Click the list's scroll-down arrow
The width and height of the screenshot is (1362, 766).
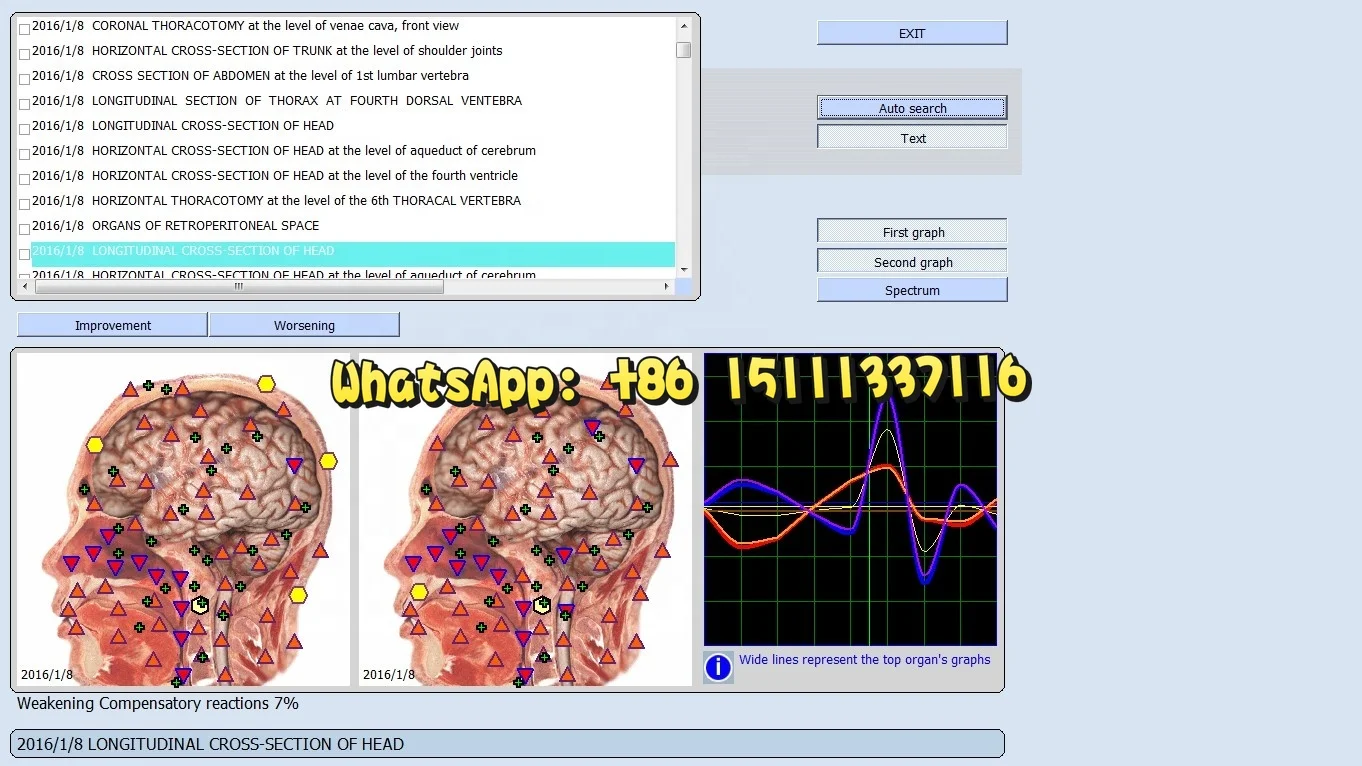(684, 269)
